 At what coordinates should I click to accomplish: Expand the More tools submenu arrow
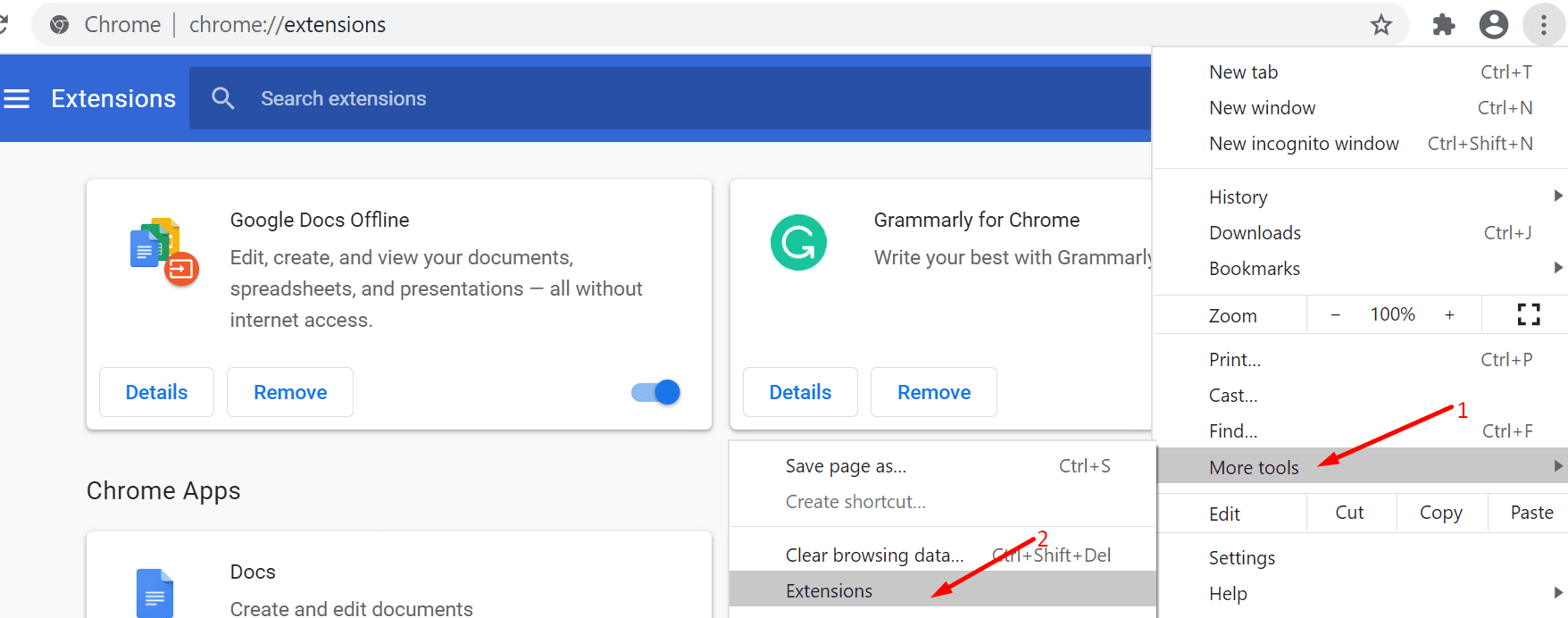(1557, 465)
